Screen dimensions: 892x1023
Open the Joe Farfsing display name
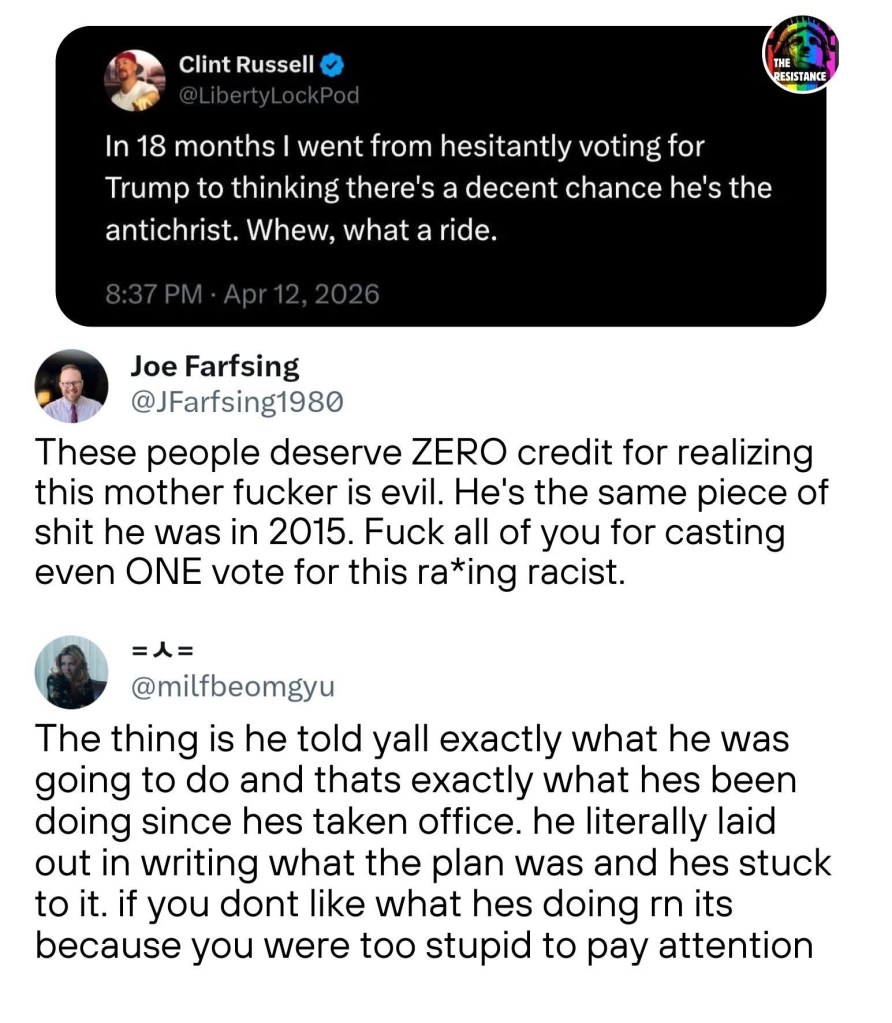tap(215, 367)
